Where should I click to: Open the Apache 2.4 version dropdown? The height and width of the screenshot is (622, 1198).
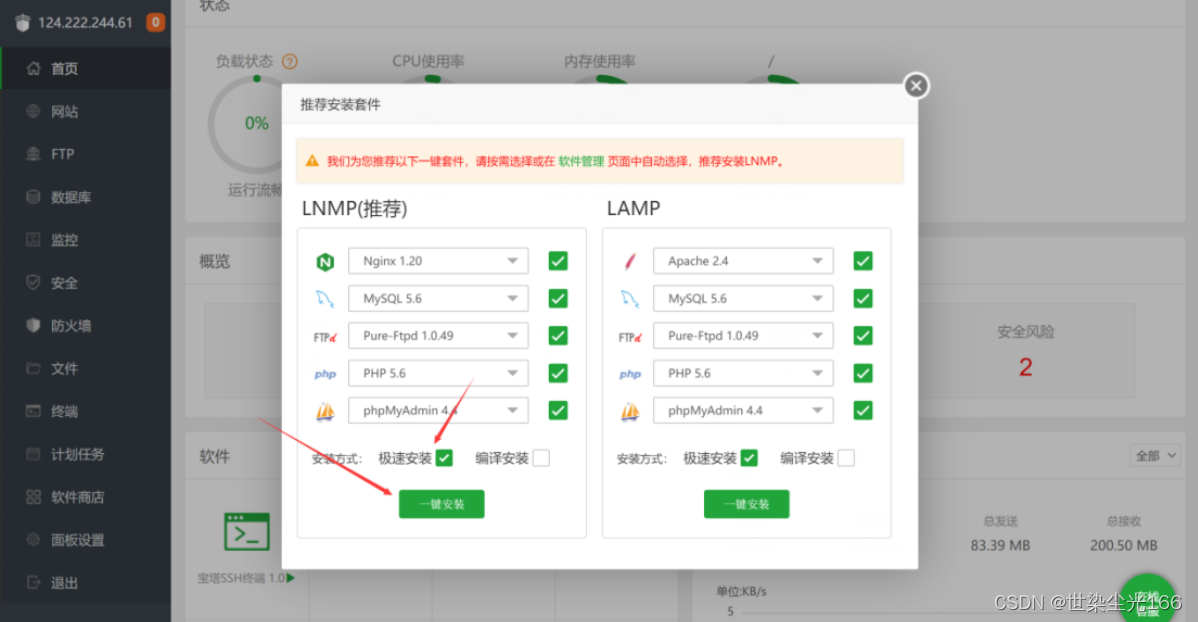click(743, 261)
